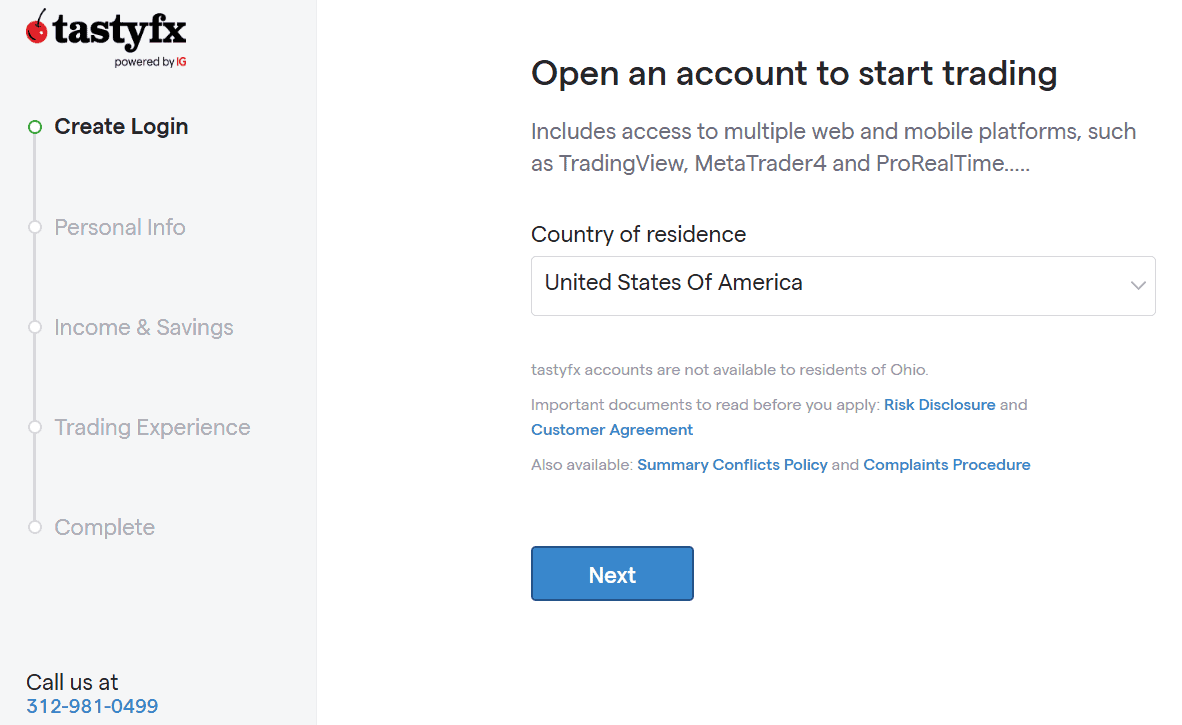Click the Income & Savings step circle

tap(35, 327)
